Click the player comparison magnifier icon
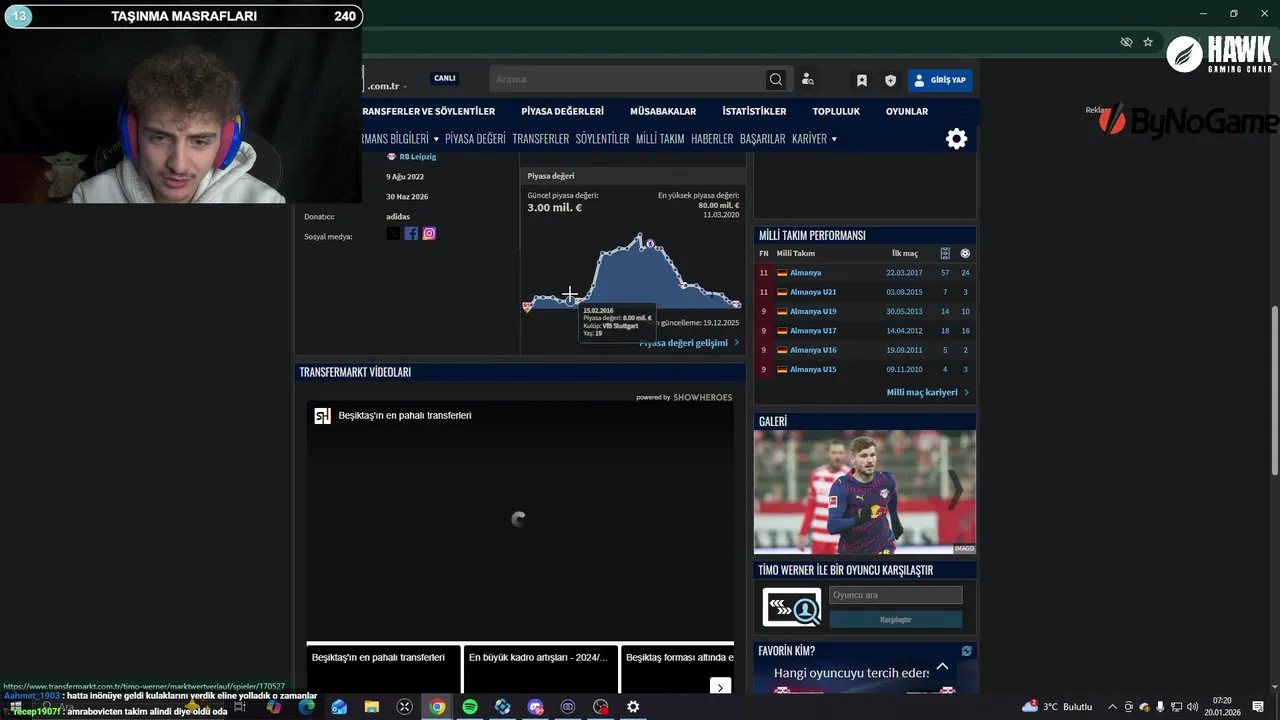 tap(791, 607)
